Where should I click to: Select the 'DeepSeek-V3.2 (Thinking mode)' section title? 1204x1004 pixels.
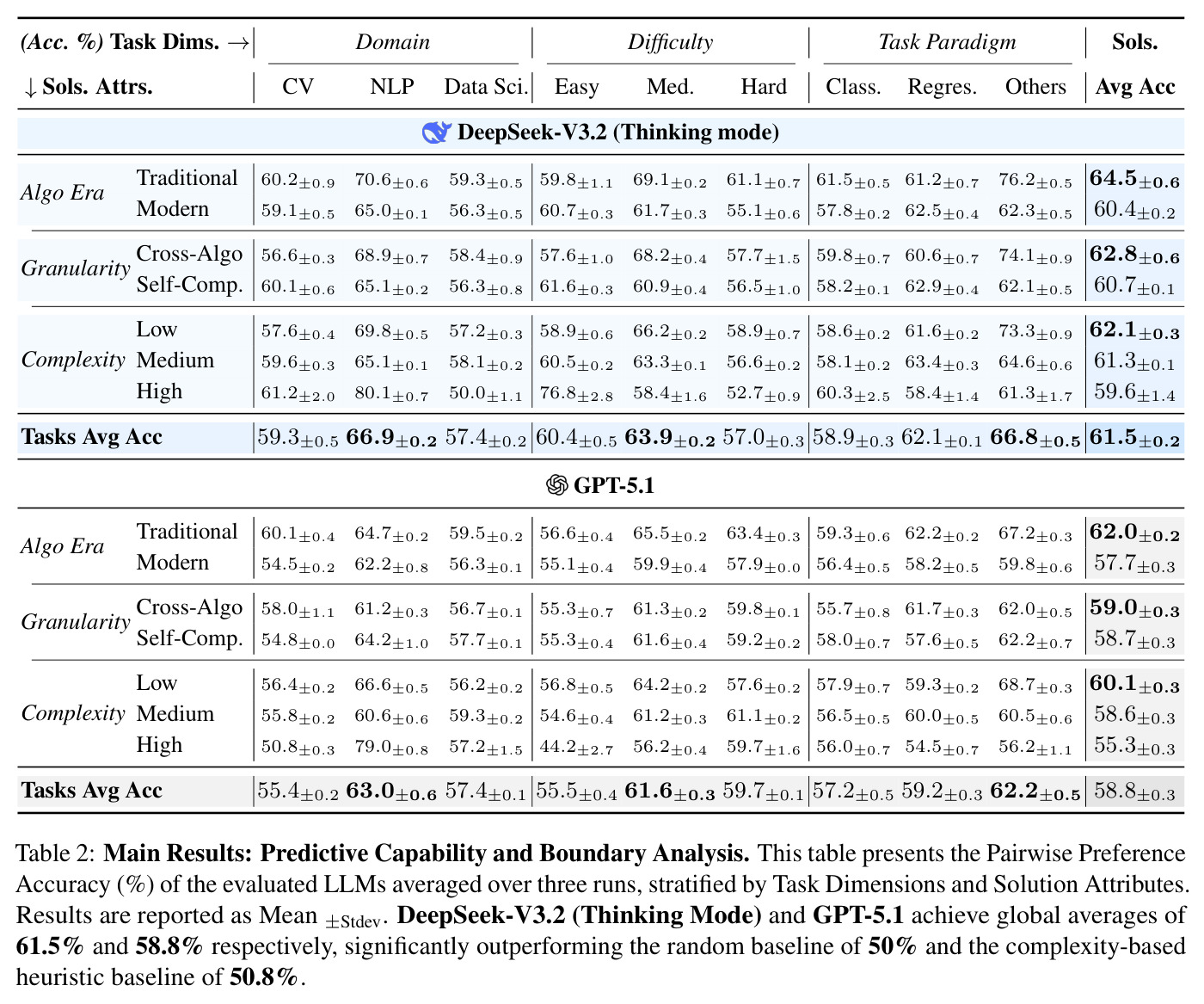tap(618, 132)
